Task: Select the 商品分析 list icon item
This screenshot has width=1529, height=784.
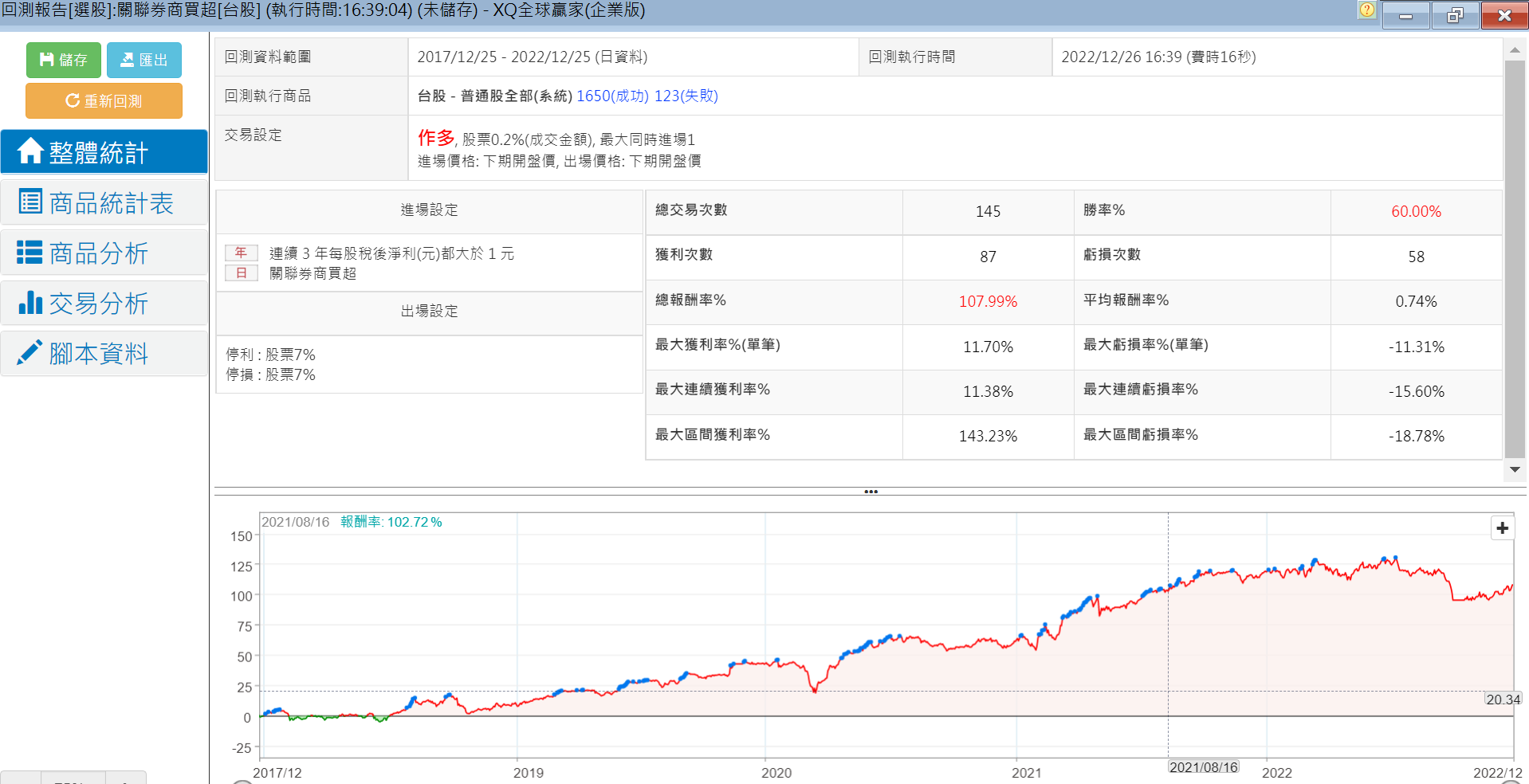Action: [104, 253]
